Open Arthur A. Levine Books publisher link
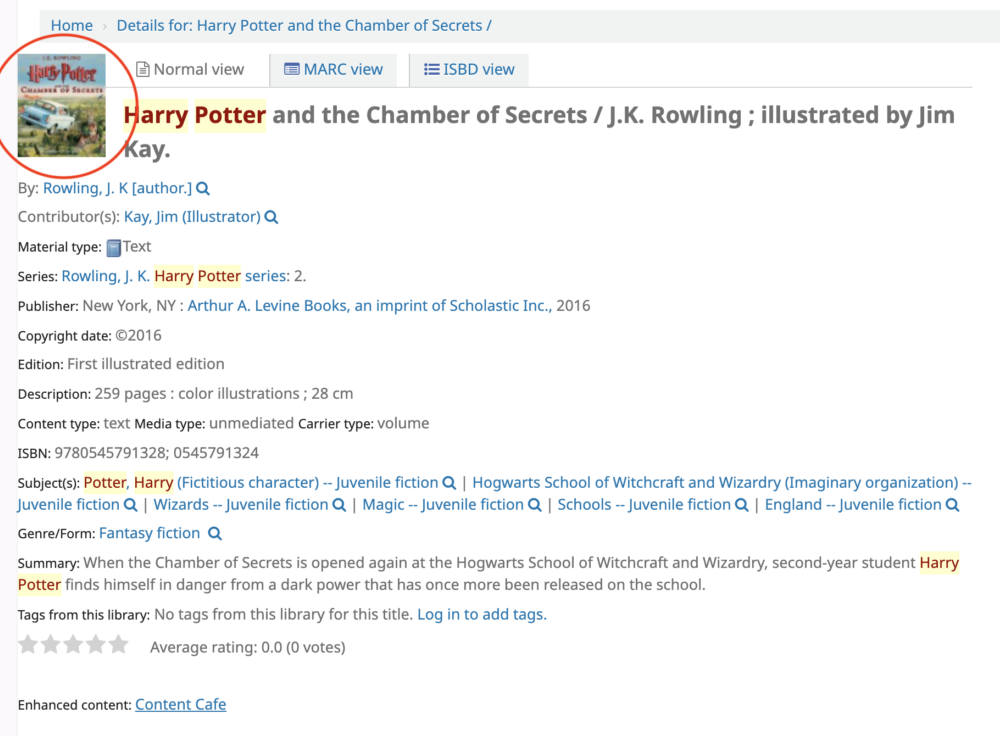This screenshot has height=736, width=1000. (x=369, y=305)
